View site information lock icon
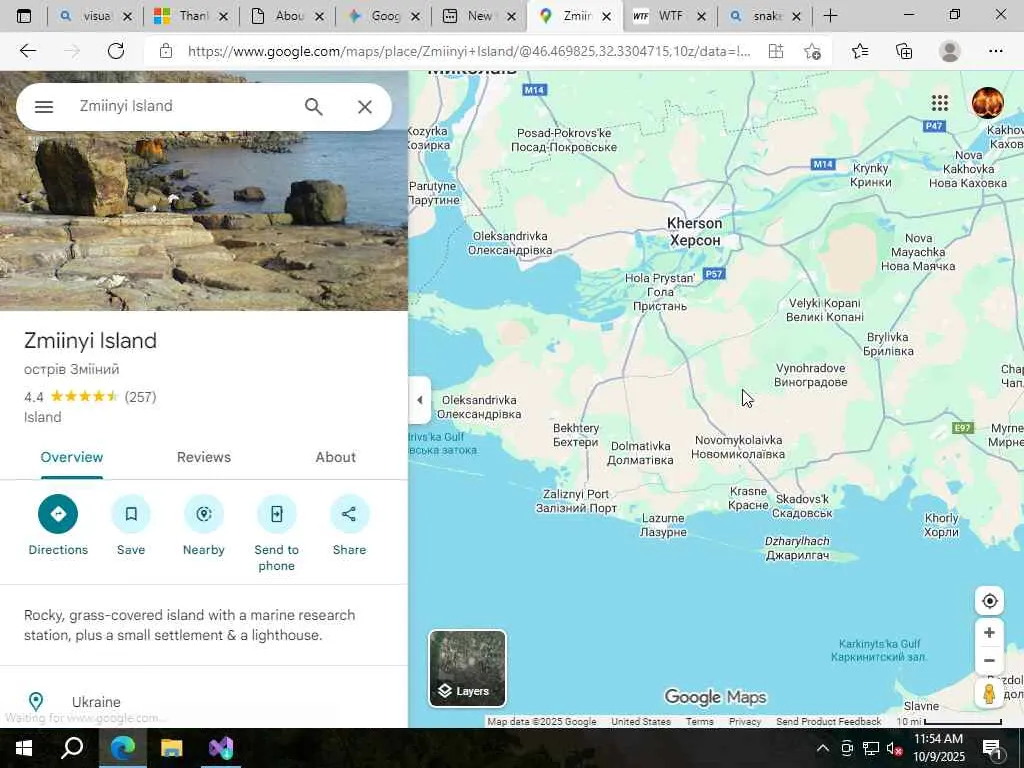 166,51
